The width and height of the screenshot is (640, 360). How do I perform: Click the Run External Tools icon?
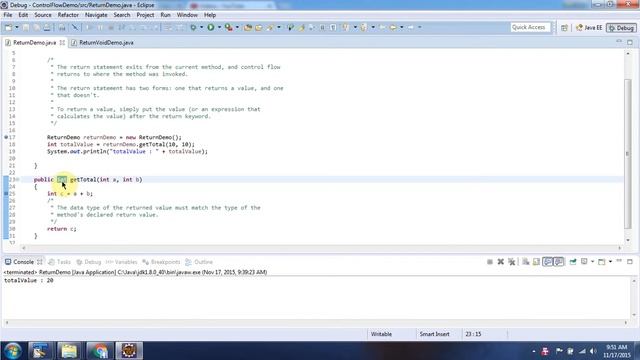pyautogui.click(x=229, y=28)
